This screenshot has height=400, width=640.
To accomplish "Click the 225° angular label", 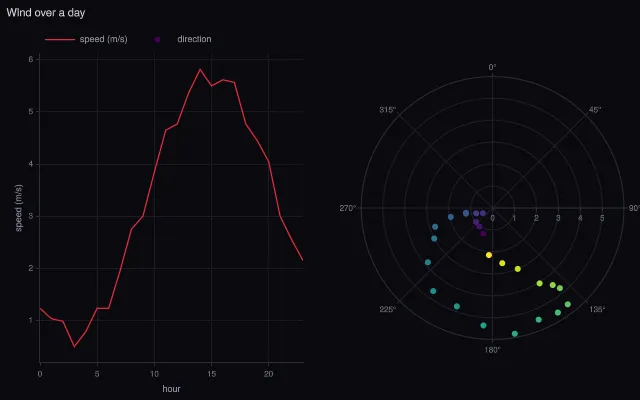I will (388, 309).
